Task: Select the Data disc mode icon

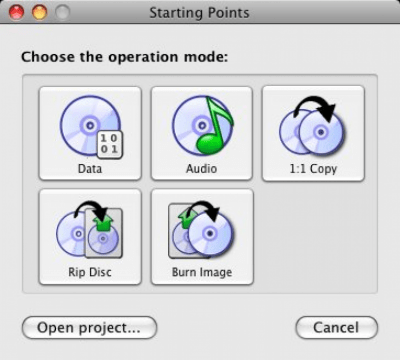Action: (x=91, y=127)
